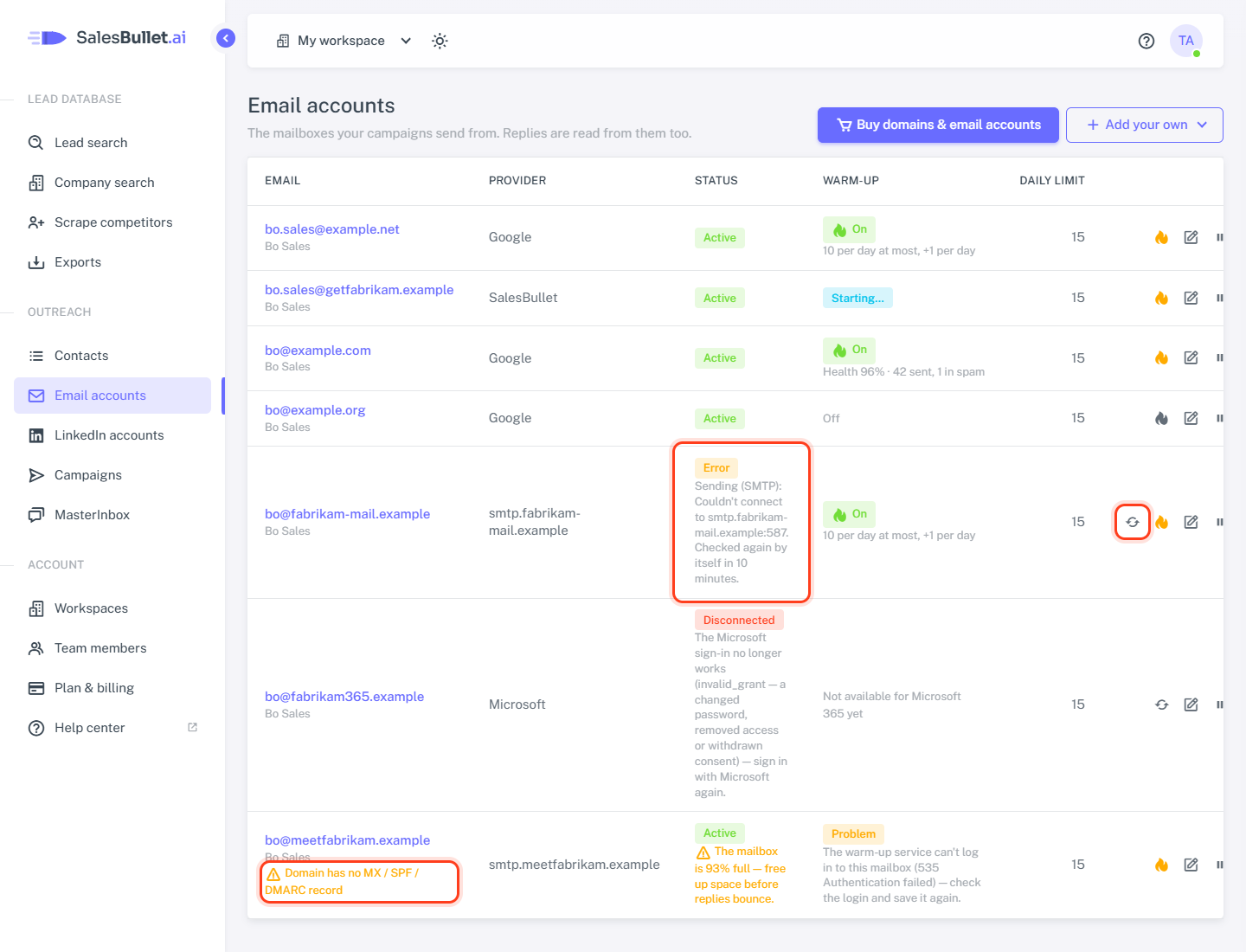This screenshot has width=1246, height=952.
Task: Open the Contacts page
Action: pos(112,356)
